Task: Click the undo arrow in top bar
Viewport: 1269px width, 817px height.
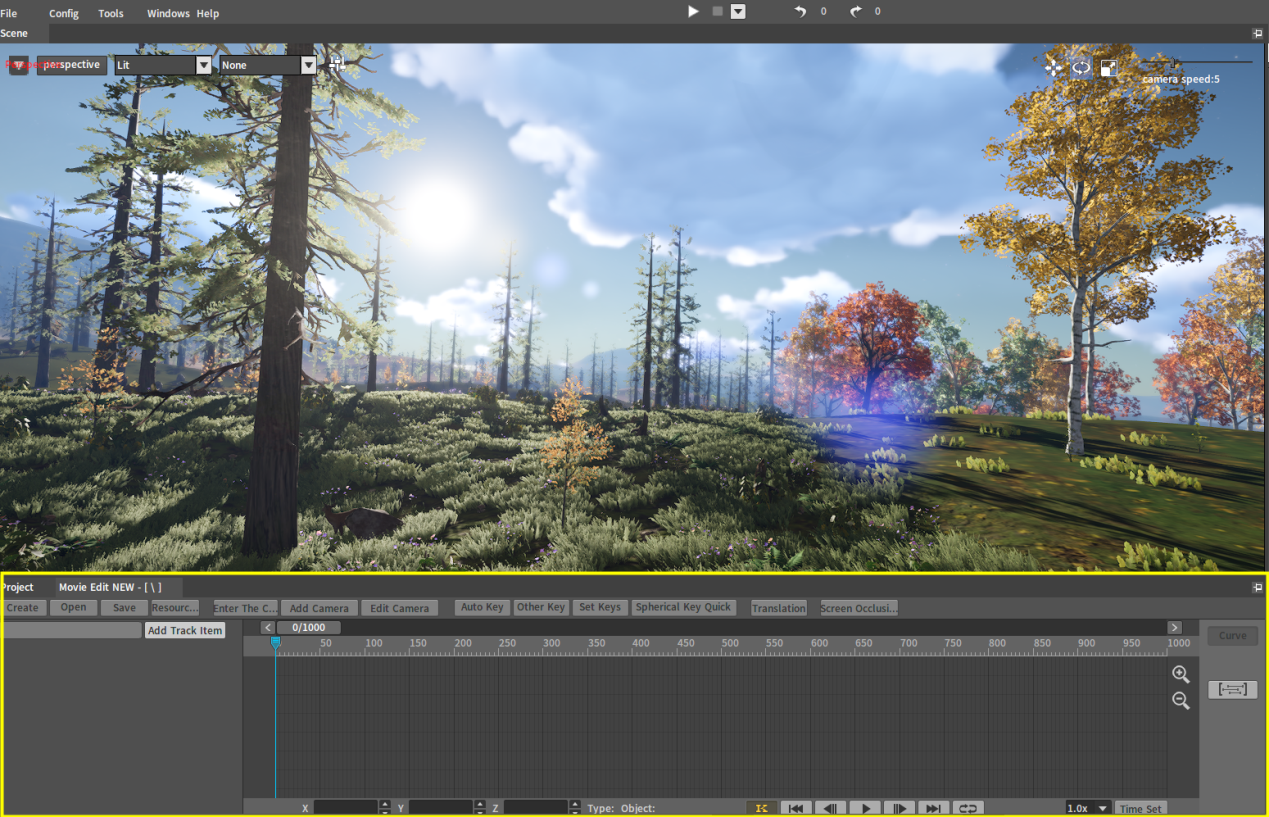Action: coord(800,11)
